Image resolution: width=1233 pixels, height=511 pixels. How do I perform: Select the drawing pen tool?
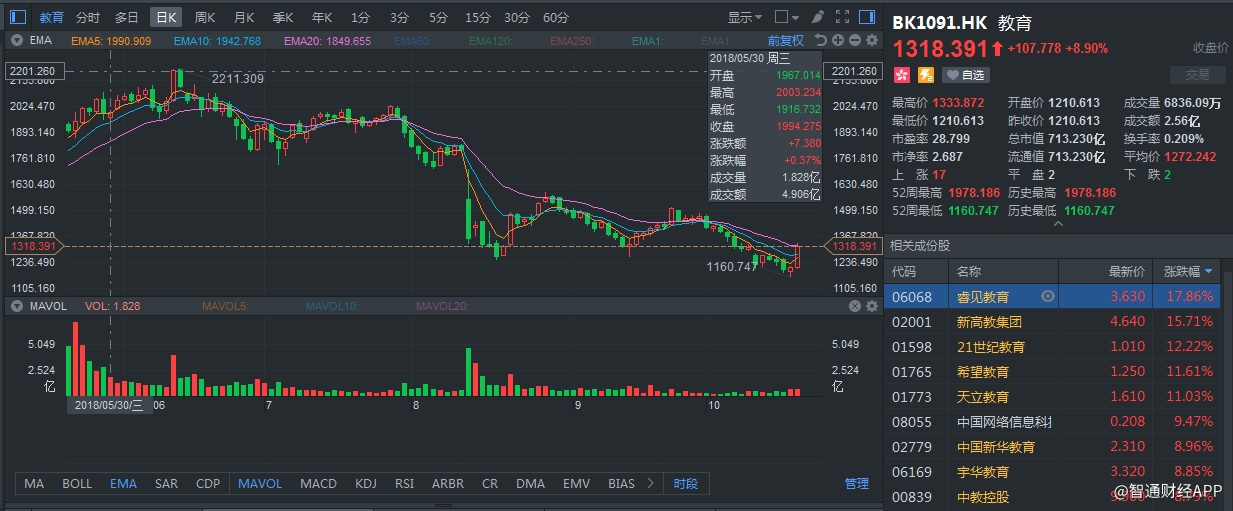coord(817,17)
